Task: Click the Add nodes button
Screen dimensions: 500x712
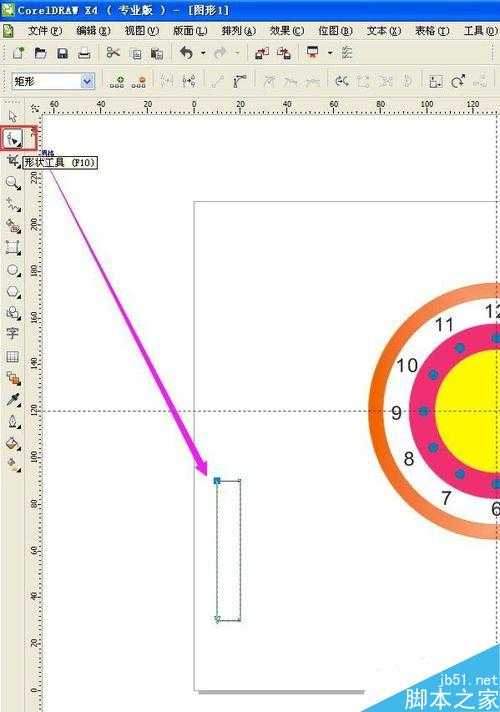Action: (117, 82)
